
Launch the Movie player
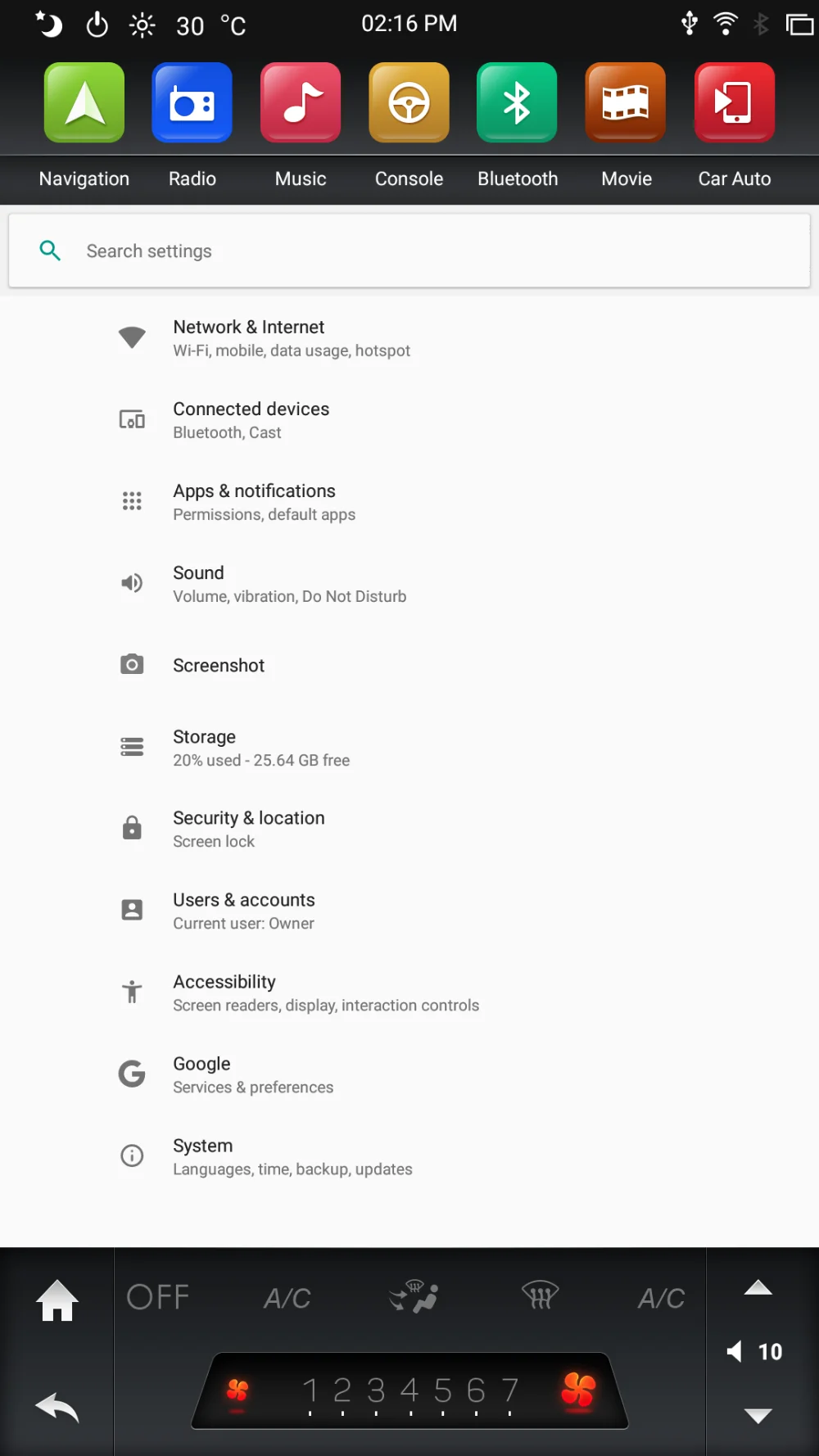(625, 103)
